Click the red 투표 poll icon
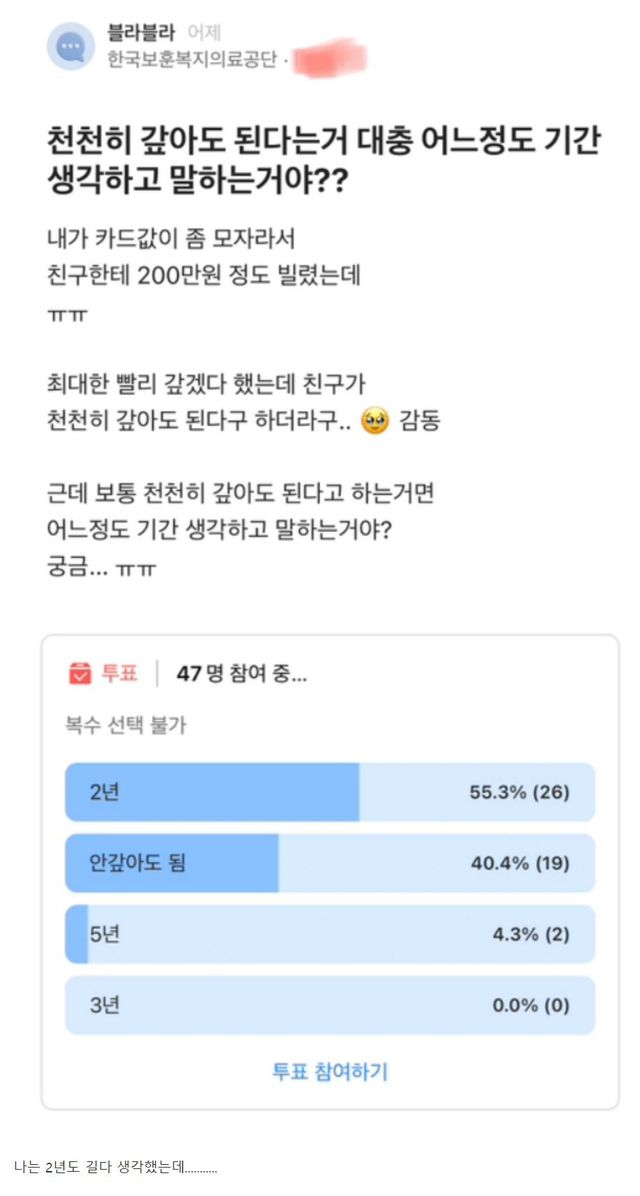This screenshot has height=1196, width=640. 80,673
